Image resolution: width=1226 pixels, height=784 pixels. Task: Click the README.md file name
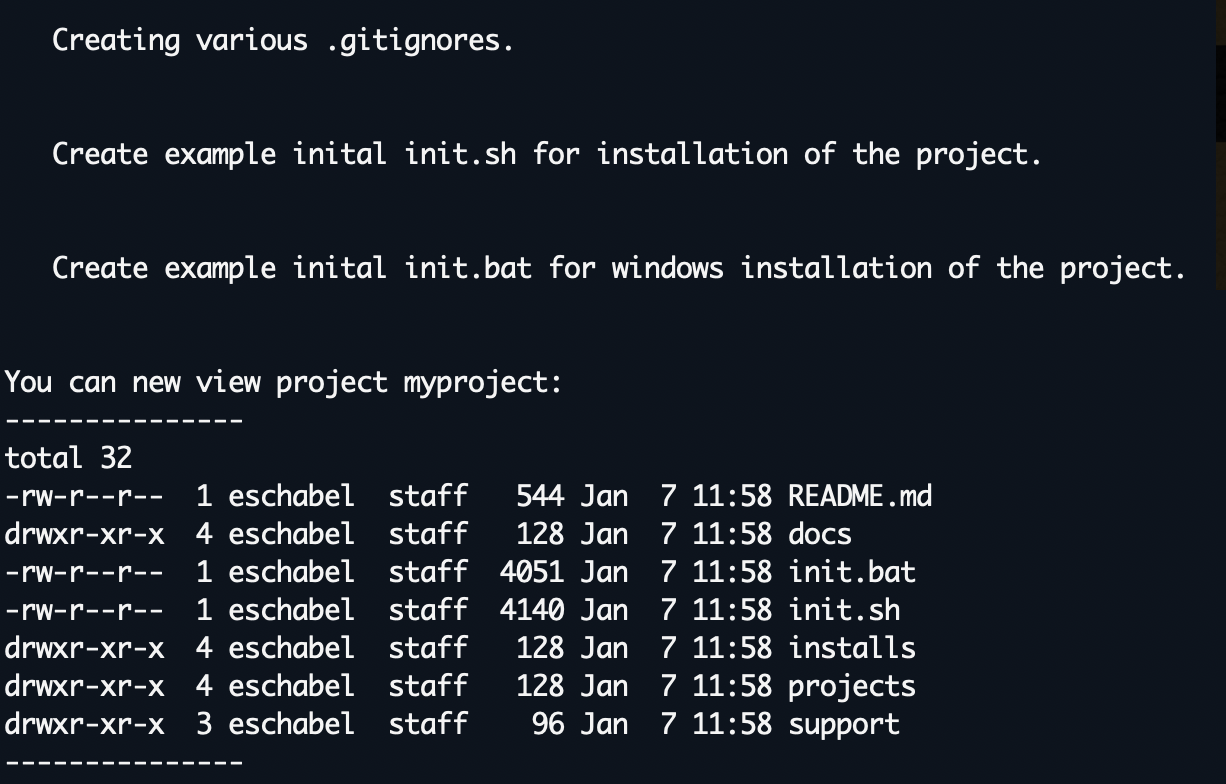(859, 496)
